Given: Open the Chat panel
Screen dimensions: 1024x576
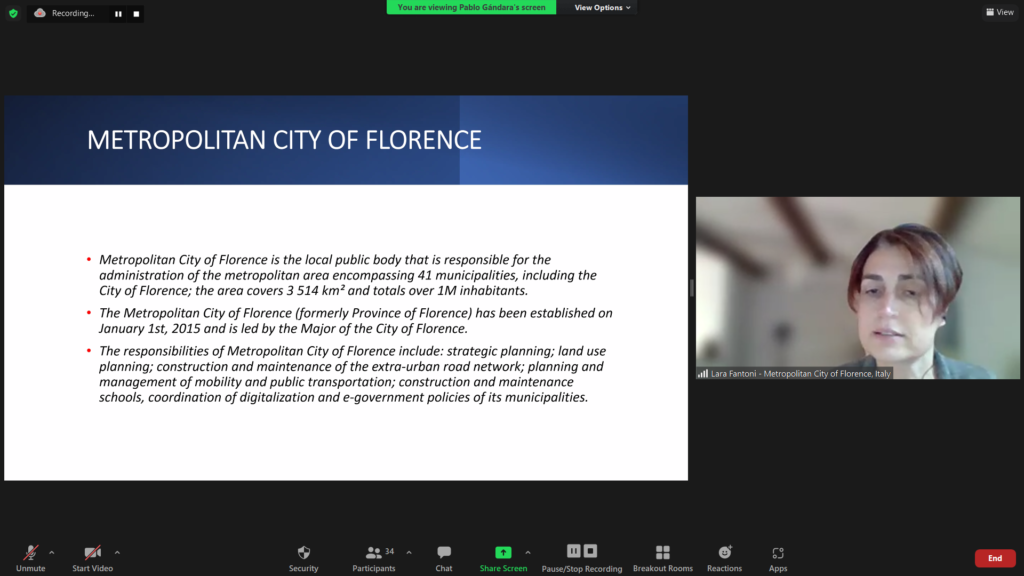Looking at the screenshot, I should point(444,553).
